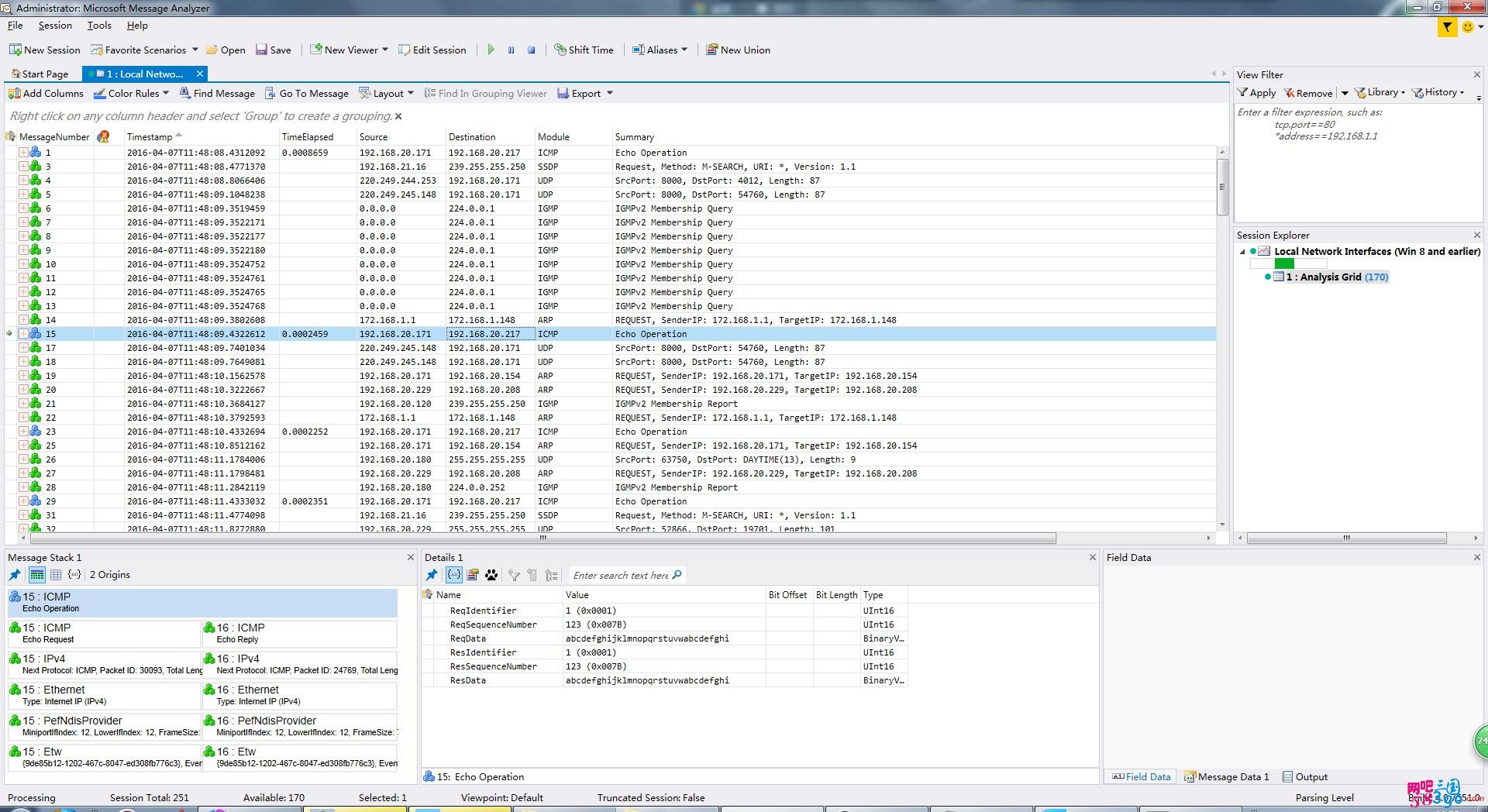Switch to Start Page tab

point(40,74)
